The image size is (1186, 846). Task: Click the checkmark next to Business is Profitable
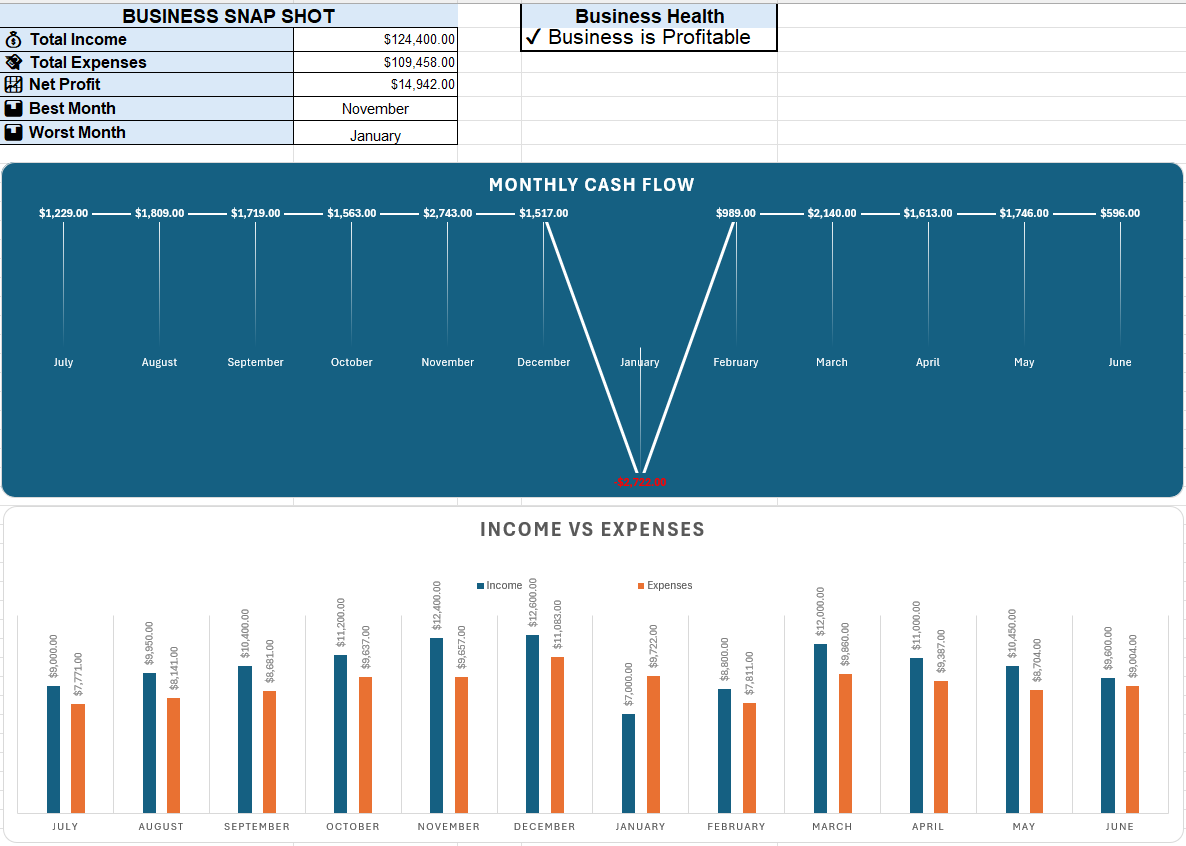click(x=533, y=37)
